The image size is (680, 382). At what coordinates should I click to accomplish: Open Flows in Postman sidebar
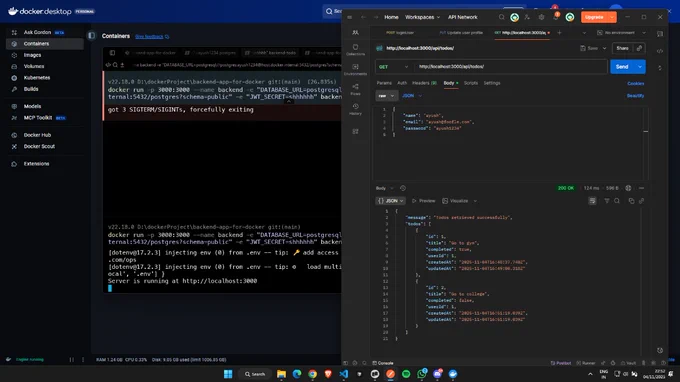coord(355,89)
